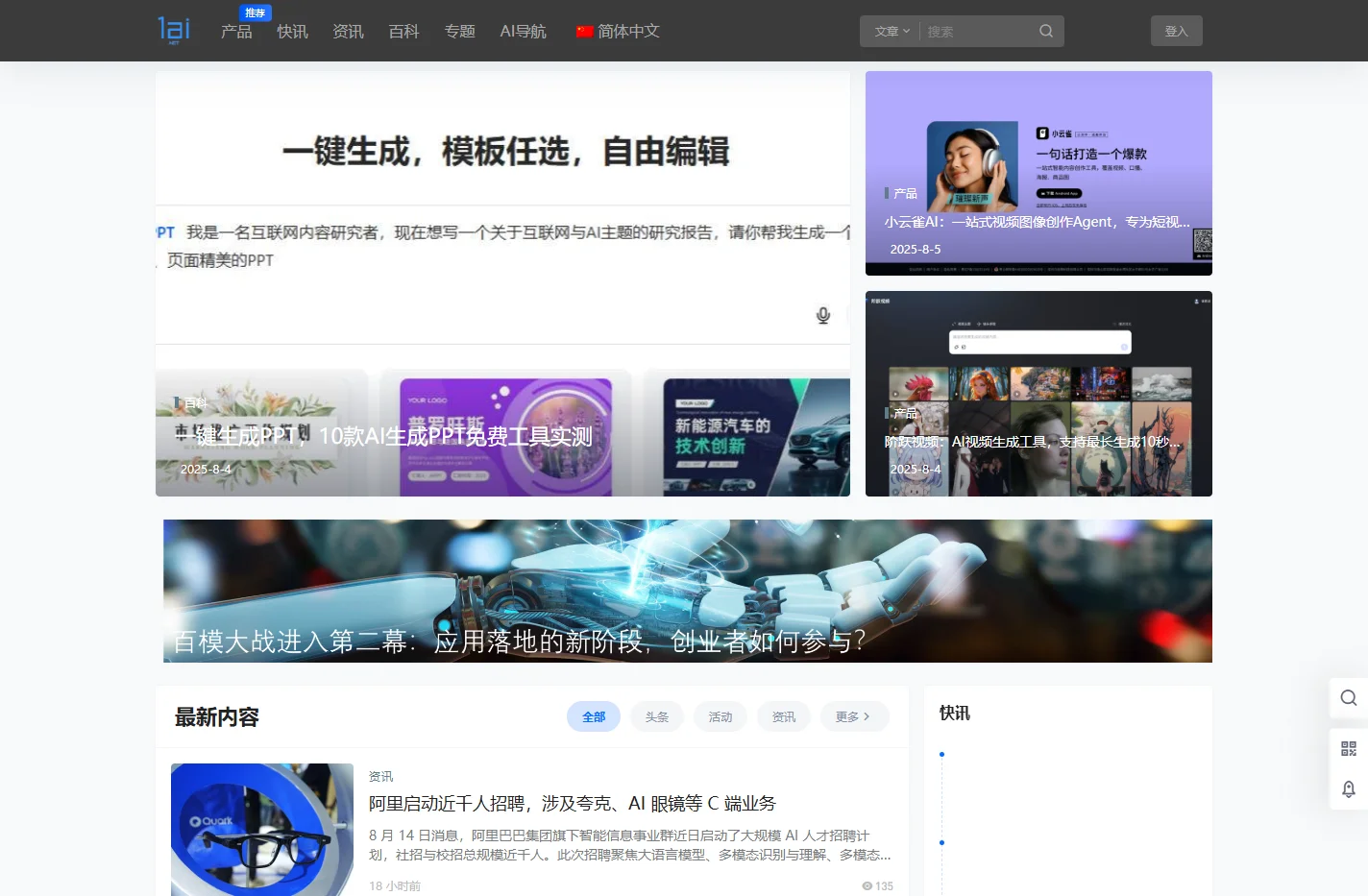Screen dimensions: 1368x896
Task: Open the 产品 menu item
Action: 236,32
